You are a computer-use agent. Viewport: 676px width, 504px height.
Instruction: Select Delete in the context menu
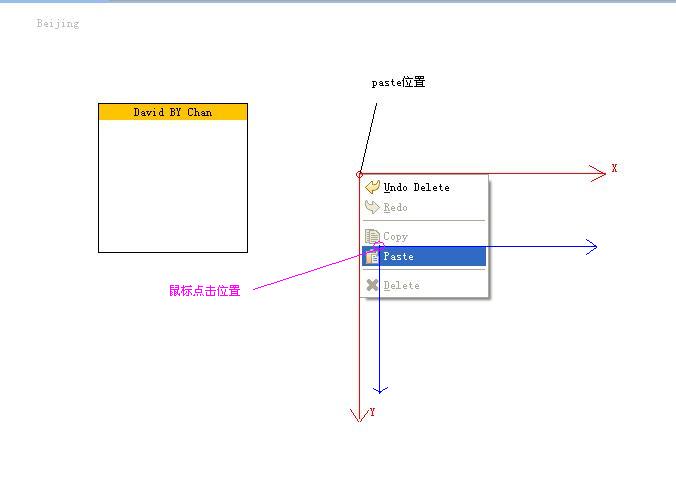(424, 285)
